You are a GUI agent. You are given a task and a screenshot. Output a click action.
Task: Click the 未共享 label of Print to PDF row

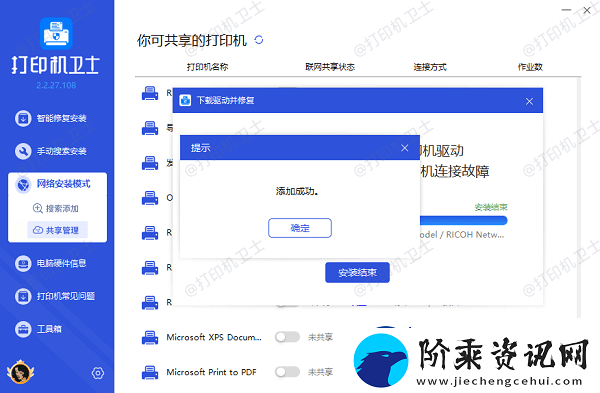click(x=321, y=372)
